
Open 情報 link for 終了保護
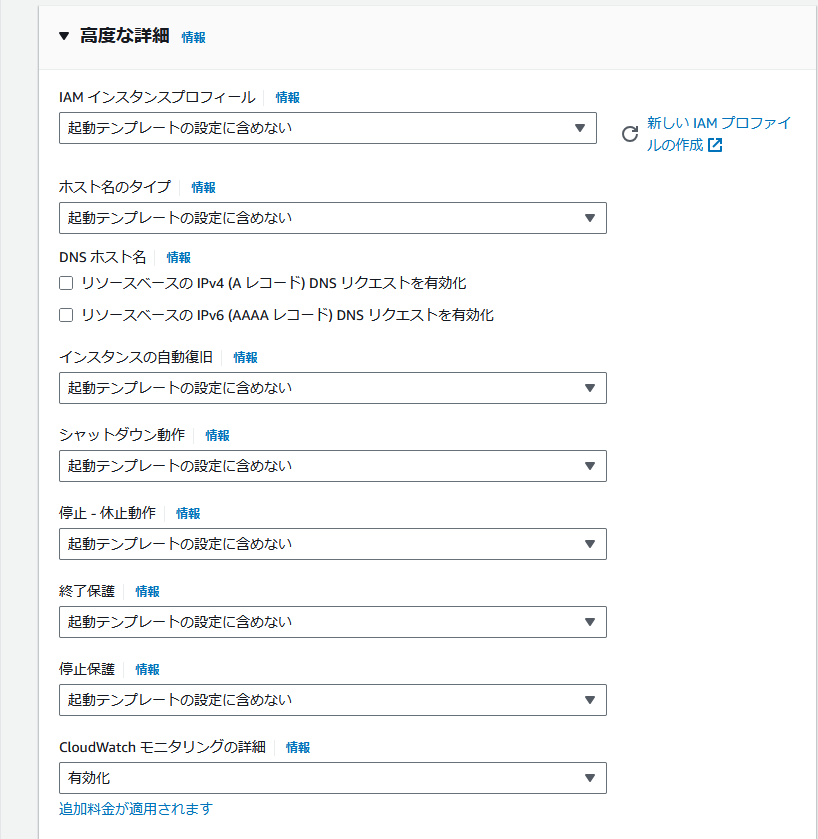pyautogui.click(x=147, y=591)
